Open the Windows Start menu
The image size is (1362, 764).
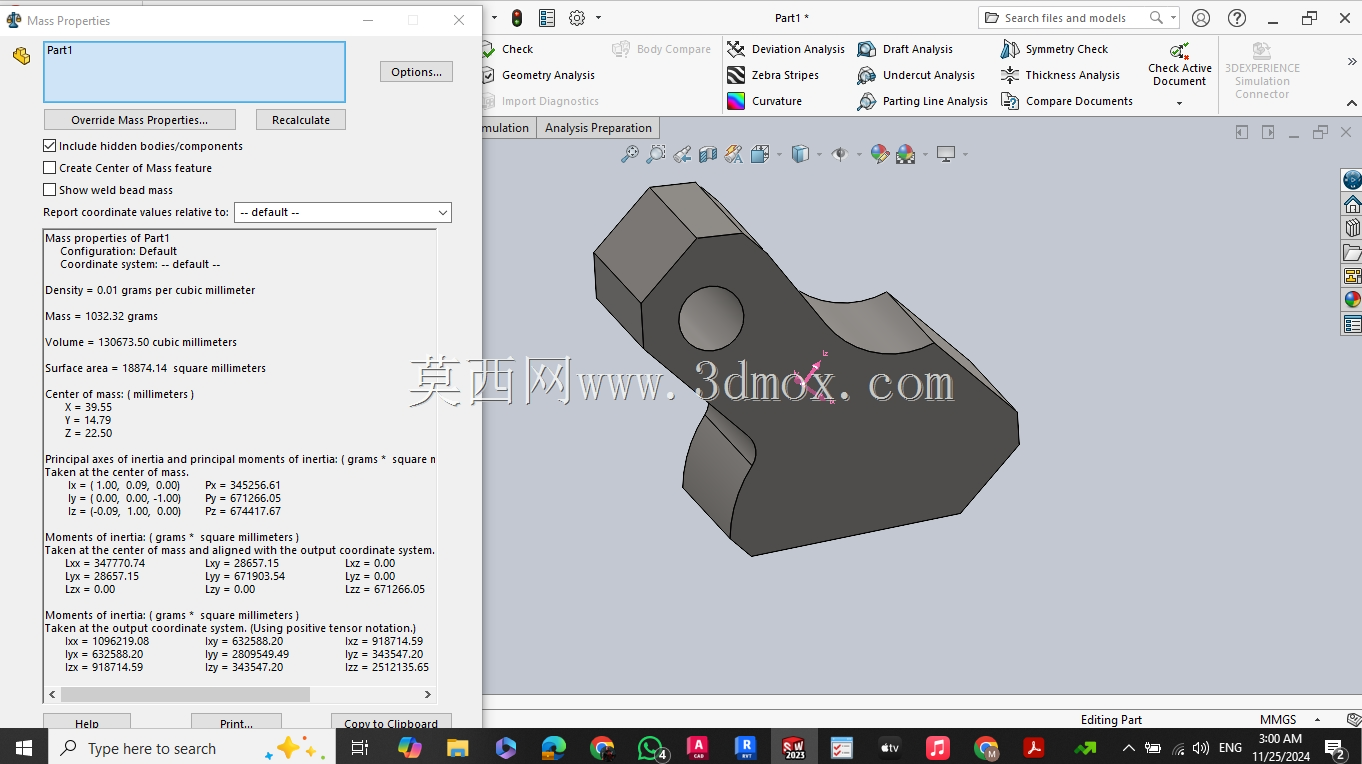[x=24, y=747]
